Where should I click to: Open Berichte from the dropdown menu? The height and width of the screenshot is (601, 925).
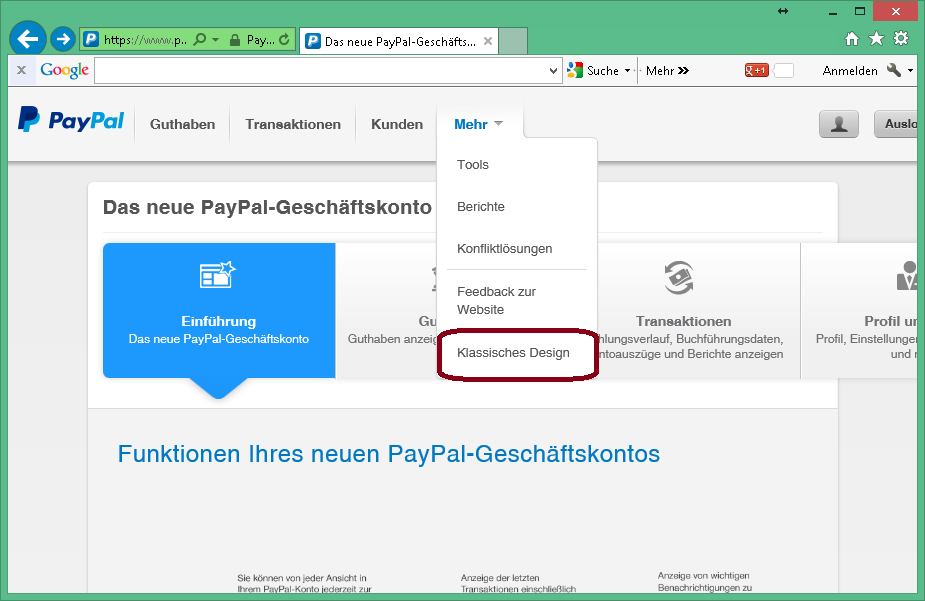481,207
